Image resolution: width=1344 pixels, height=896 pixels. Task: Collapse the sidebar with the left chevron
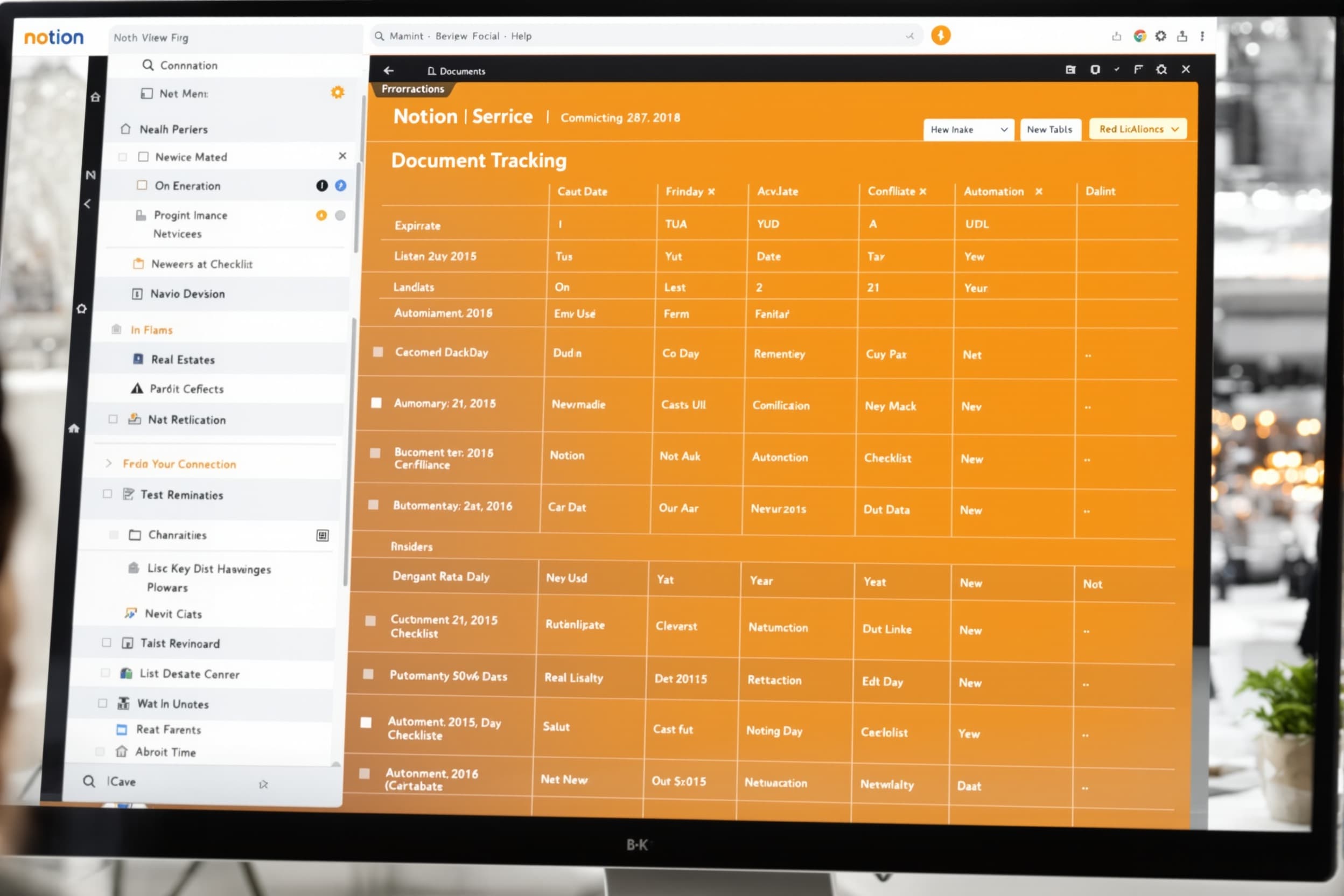[87, 204]
